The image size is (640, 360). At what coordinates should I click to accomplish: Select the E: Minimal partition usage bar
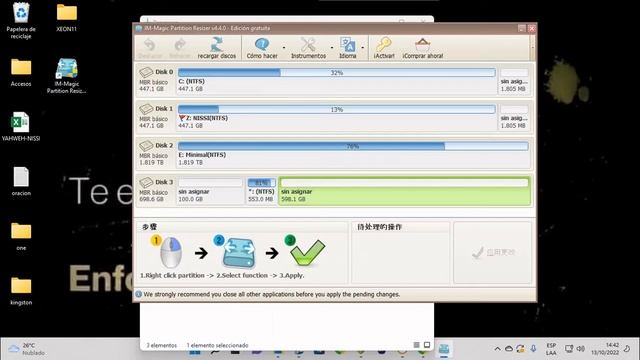353,146
